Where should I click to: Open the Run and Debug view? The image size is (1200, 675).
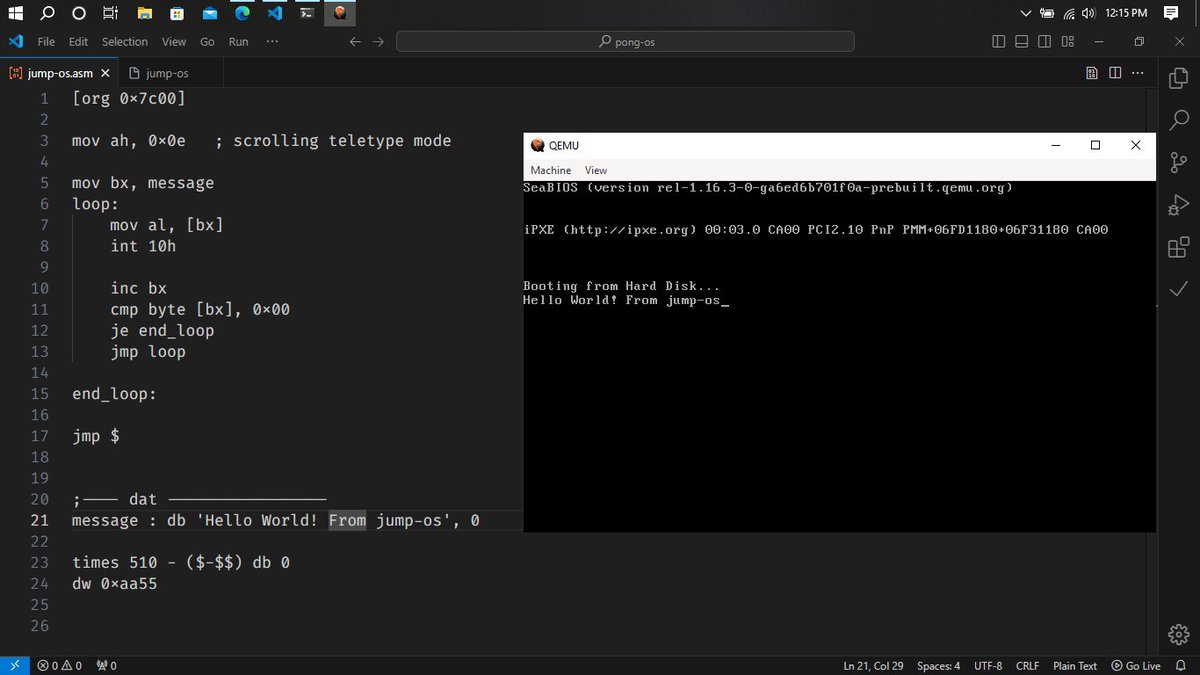pyautogui.click(x=1178, y=205)
